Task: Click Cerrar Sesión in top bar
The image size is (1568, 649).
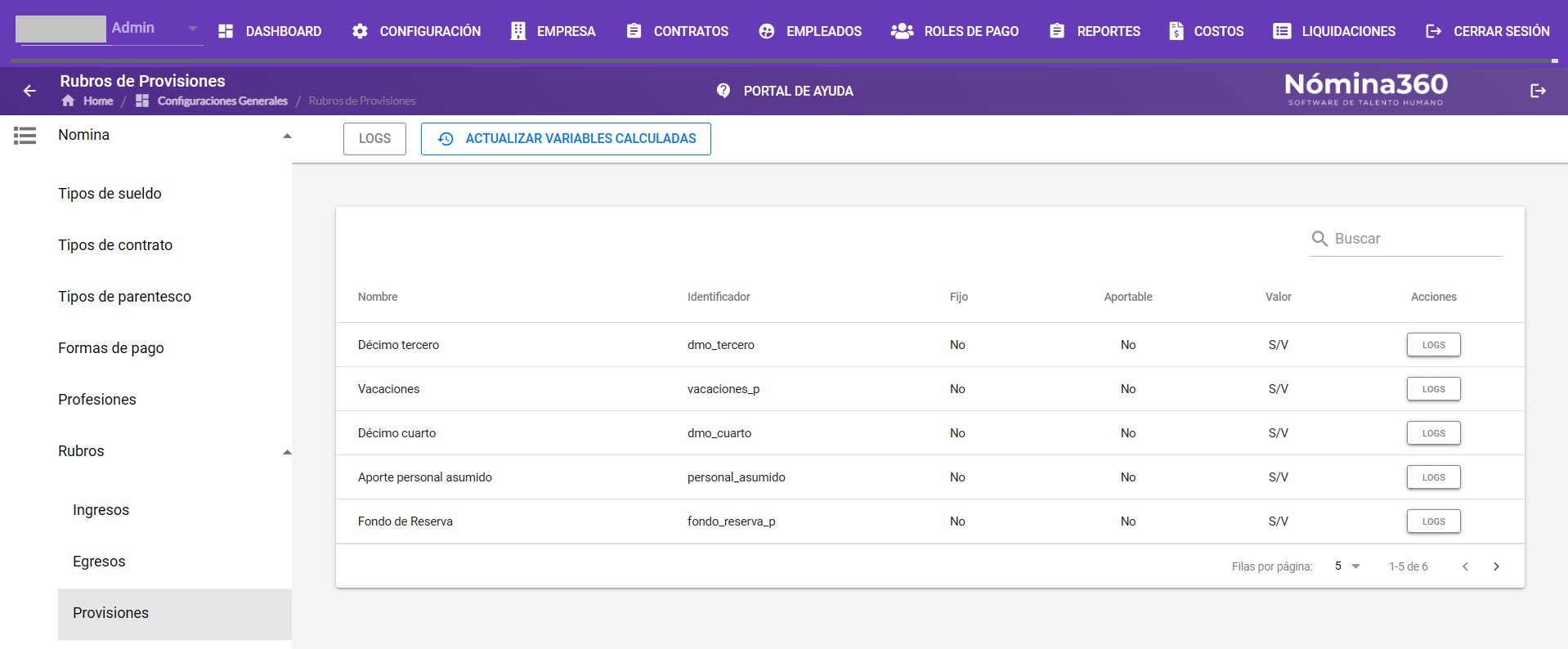Action: pos(1488,31)
